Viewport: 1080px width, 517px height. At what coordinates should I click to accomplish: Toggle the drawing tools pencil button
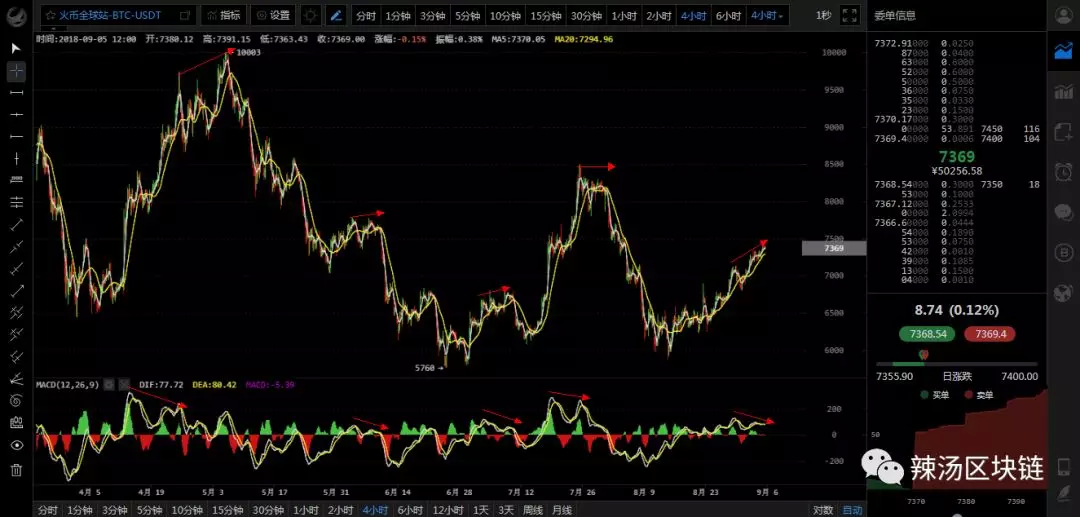(x=336, y=15)
